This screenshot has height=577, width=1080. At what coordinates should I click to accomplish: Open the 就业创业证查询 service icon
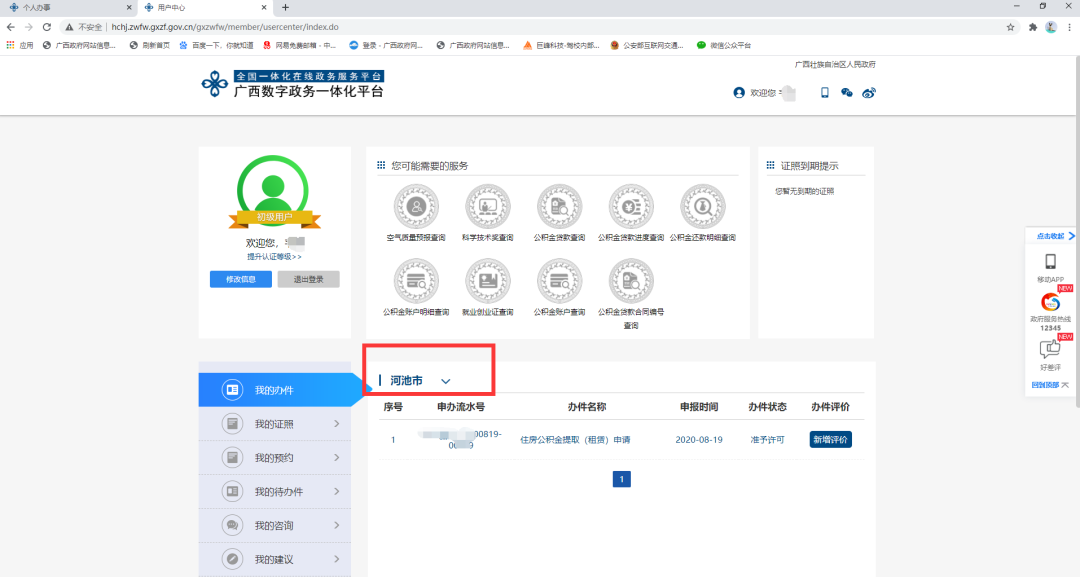pos(488,281)
